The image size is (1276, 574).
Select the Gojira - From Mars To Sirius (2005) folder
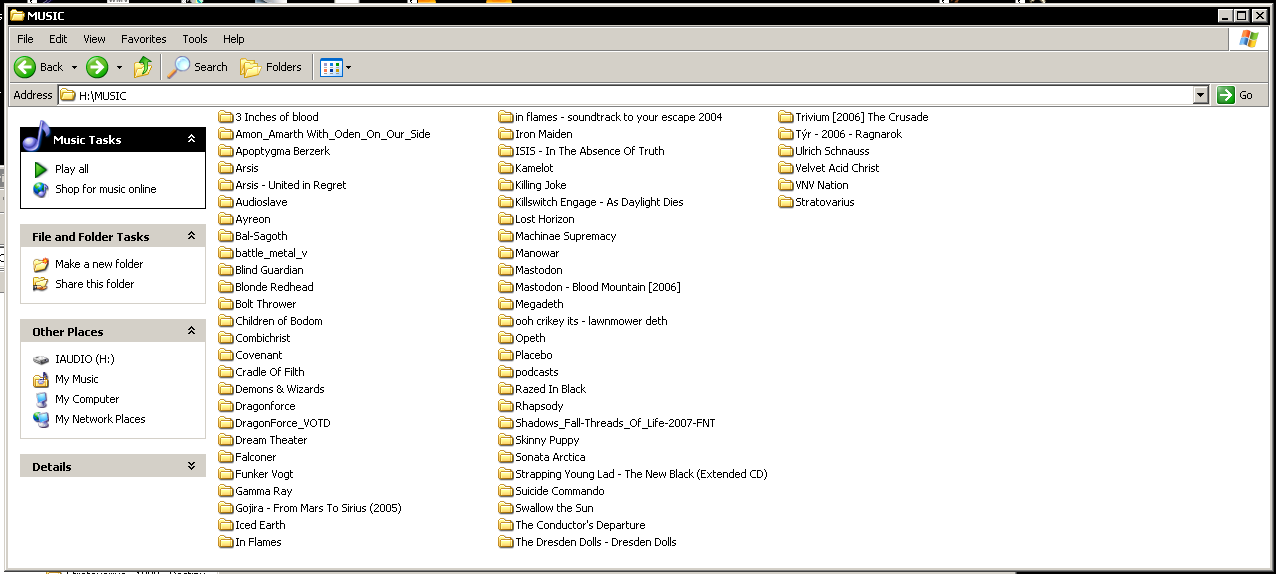pyautogui.click(x=310, y=508)
